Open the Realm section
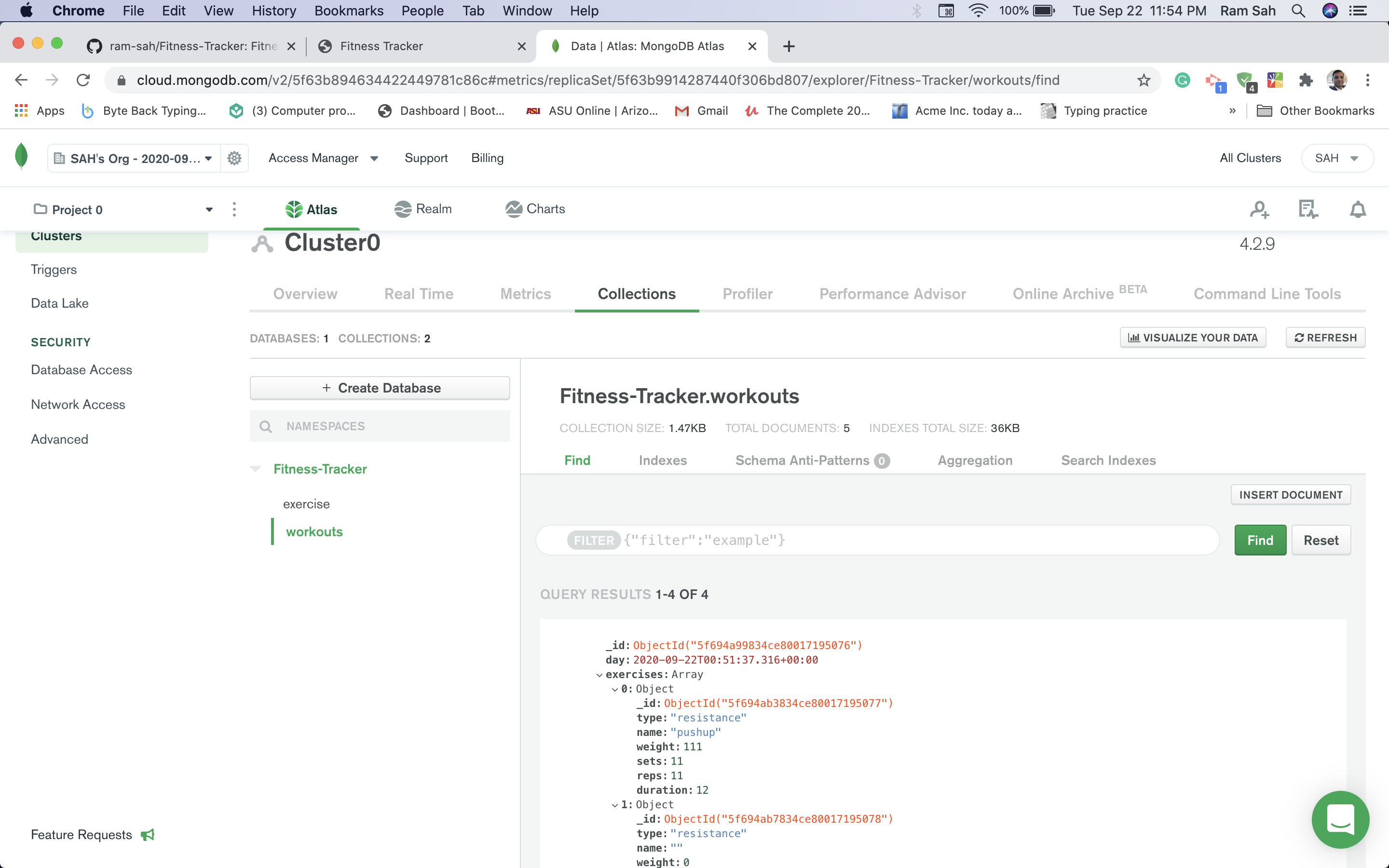Image resolution: width=1389 pixels, height=868 pixels. coord(423,209)
